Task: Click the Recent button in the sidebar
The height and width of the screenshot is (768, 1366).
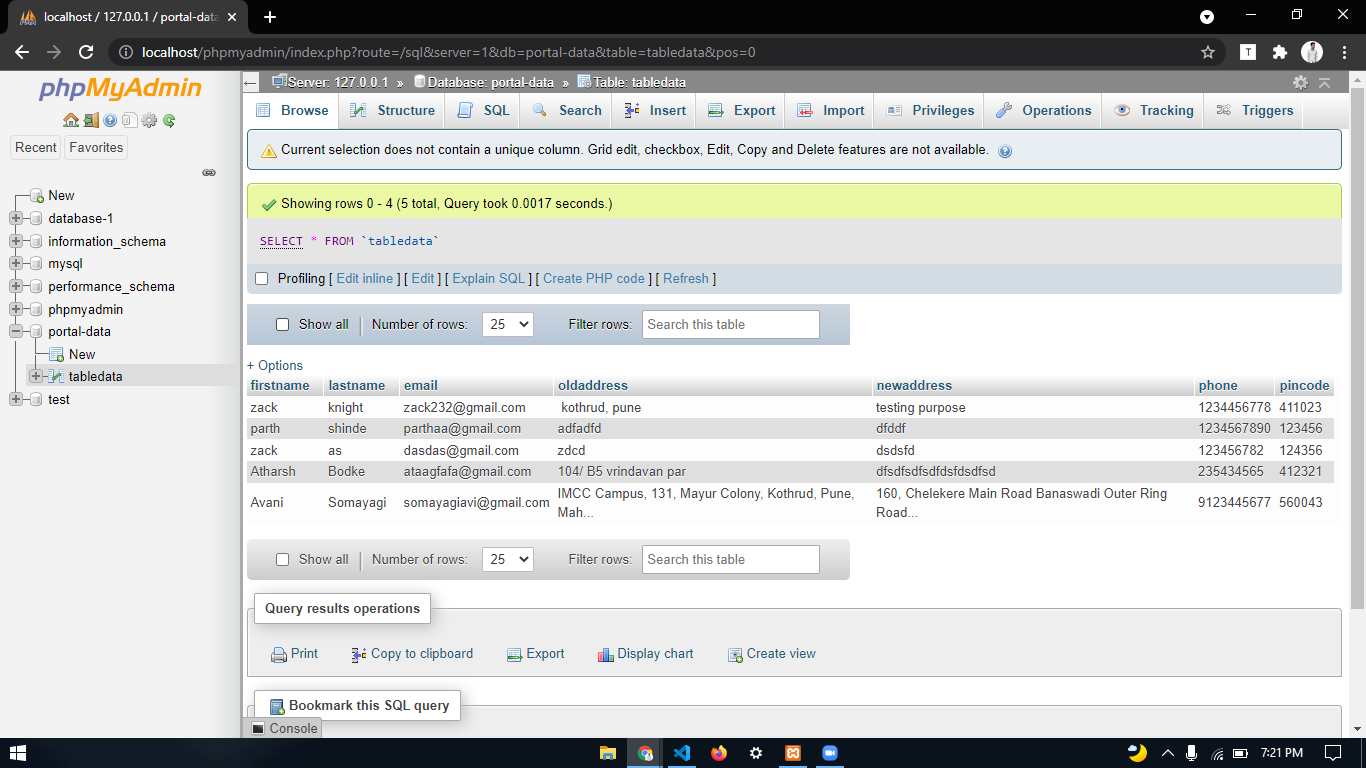Action: tap(36, 148)
